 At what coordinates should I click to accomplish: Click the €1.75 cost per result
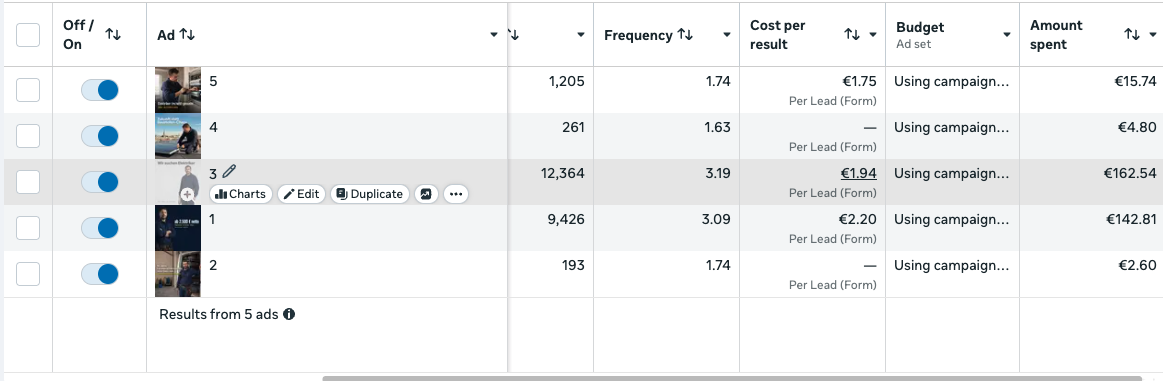[860, 82]
